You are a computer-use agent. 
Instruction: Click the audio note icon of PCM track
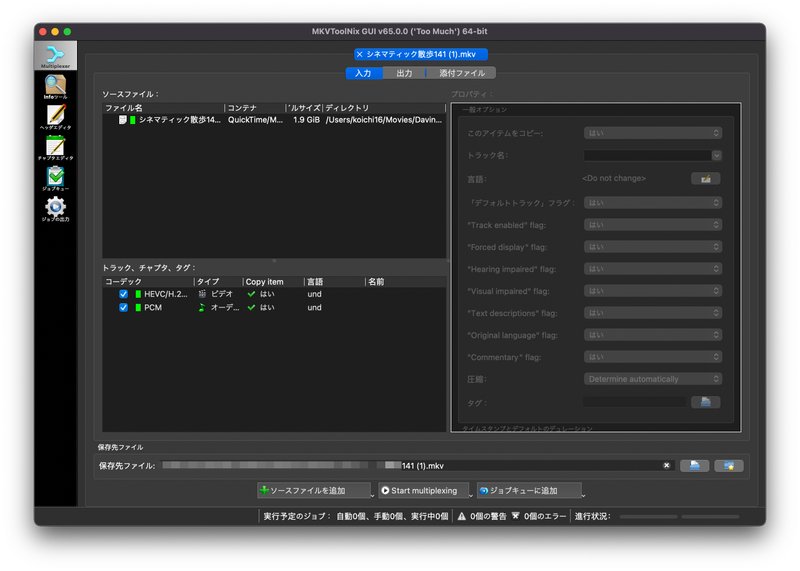tap(202, 307)
